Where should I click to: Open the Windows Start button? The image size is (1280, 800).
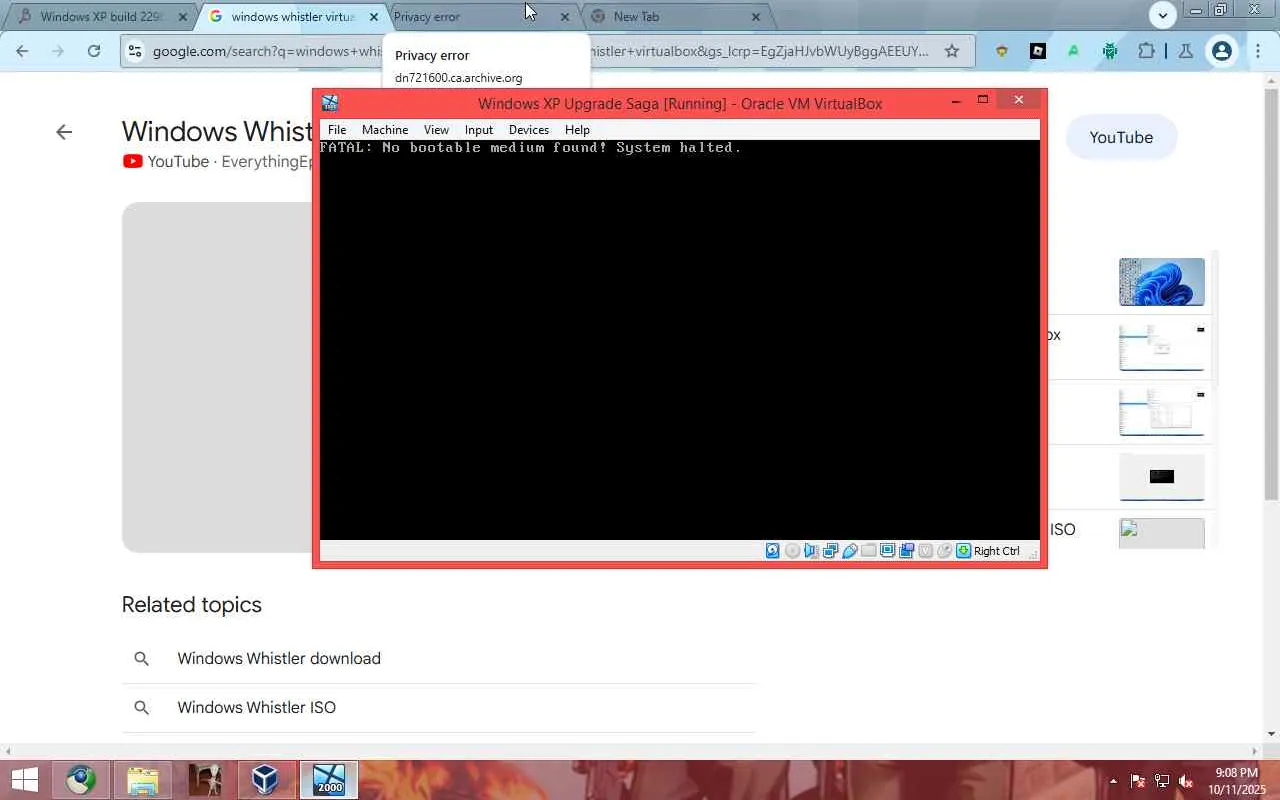24,780
